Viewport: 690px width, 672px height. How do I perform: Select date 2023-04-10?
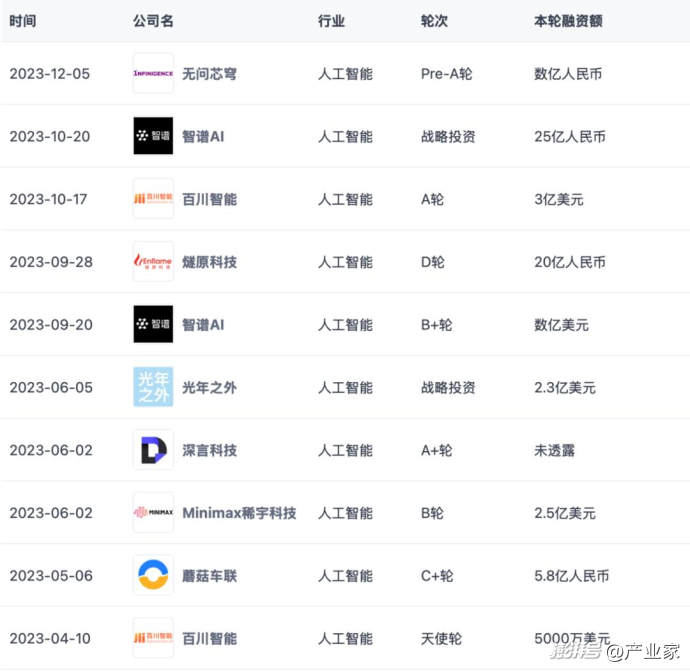point(50,639)
